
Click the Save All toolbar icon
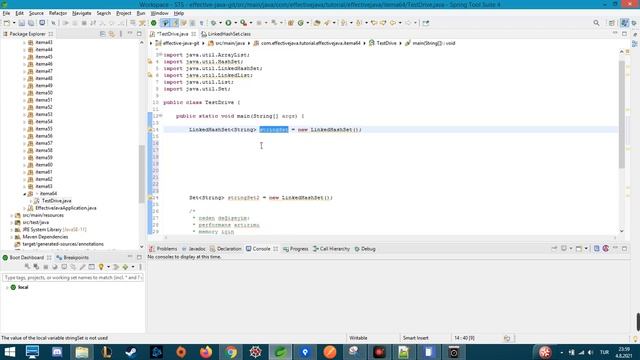(x=31, y=23)
